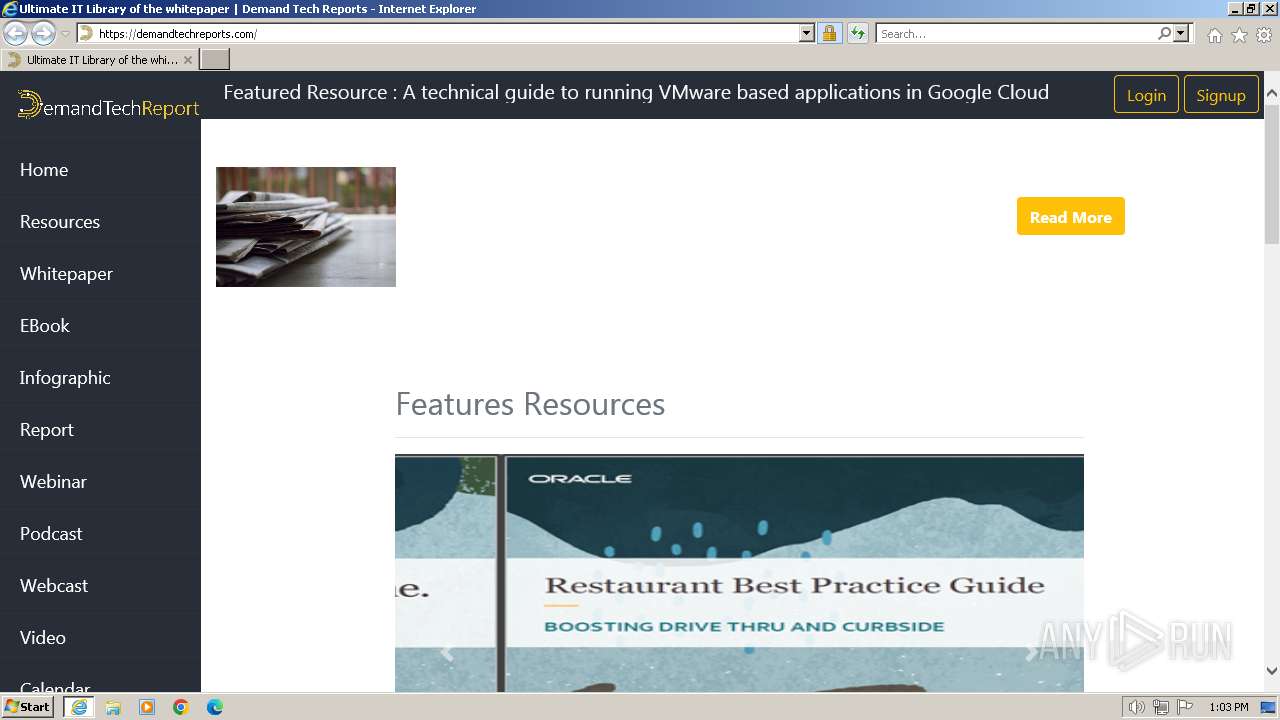Expand the address bar autocomplete dropdown
Image resolution: width=1280 pixels, height=720 pixels.
807,34
